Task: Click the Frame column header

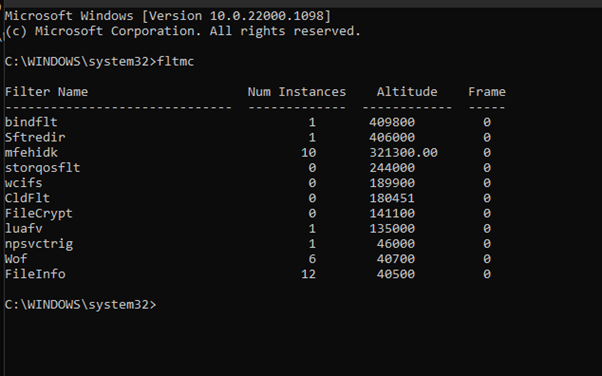Action: coord(487,92)
